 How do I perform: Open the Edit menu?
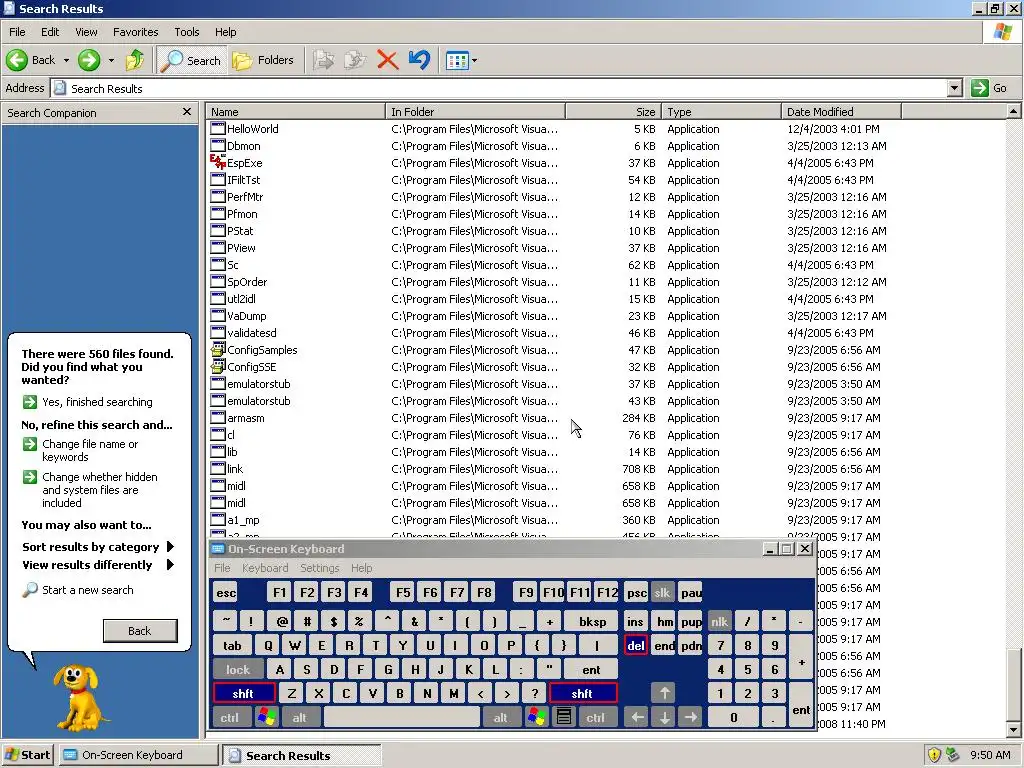pos(50,32)
